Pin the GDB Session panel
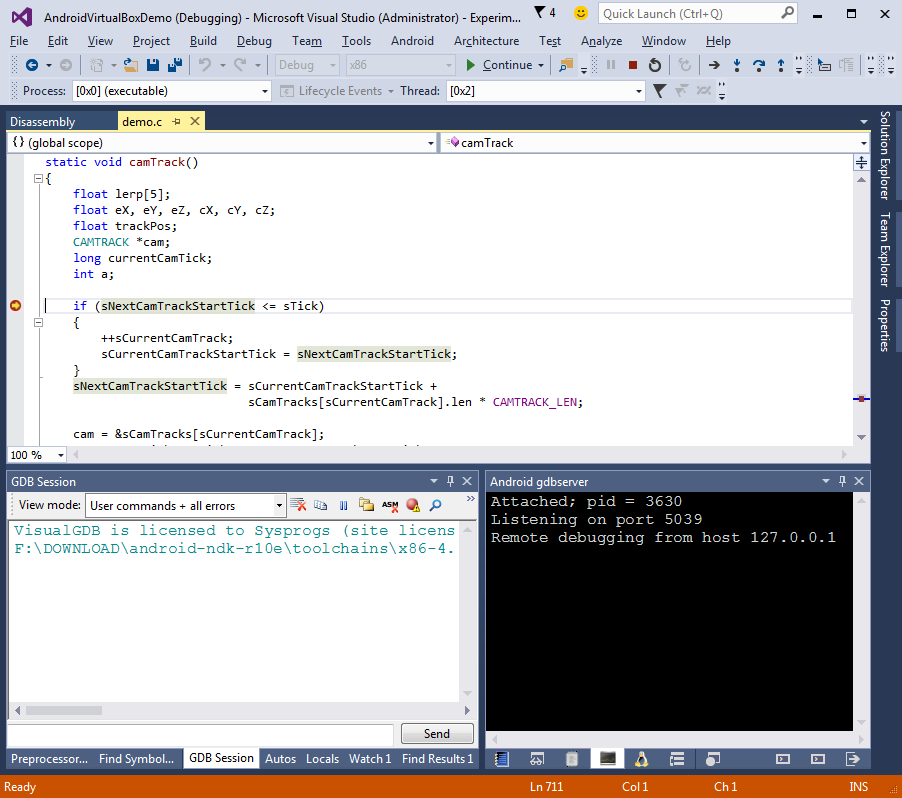Image resolution: width=902 pixels, height=798 pixels. (450, 481)
